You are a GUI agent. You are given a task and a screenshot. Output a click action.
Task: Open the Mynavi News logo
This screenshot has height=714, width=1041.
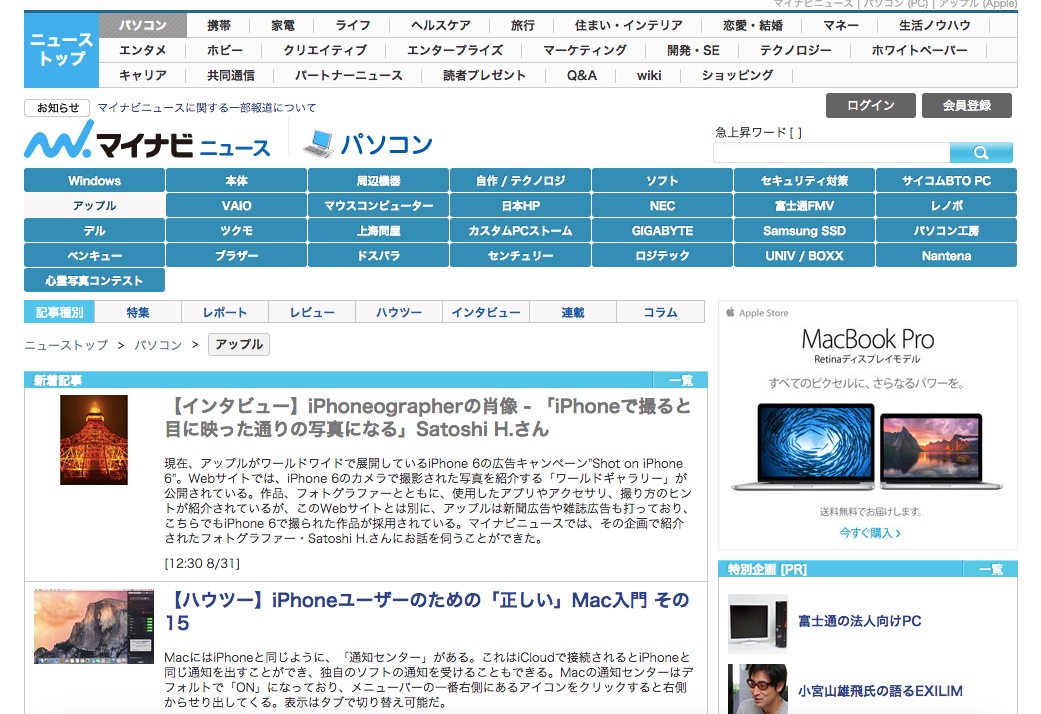point(147,141)
